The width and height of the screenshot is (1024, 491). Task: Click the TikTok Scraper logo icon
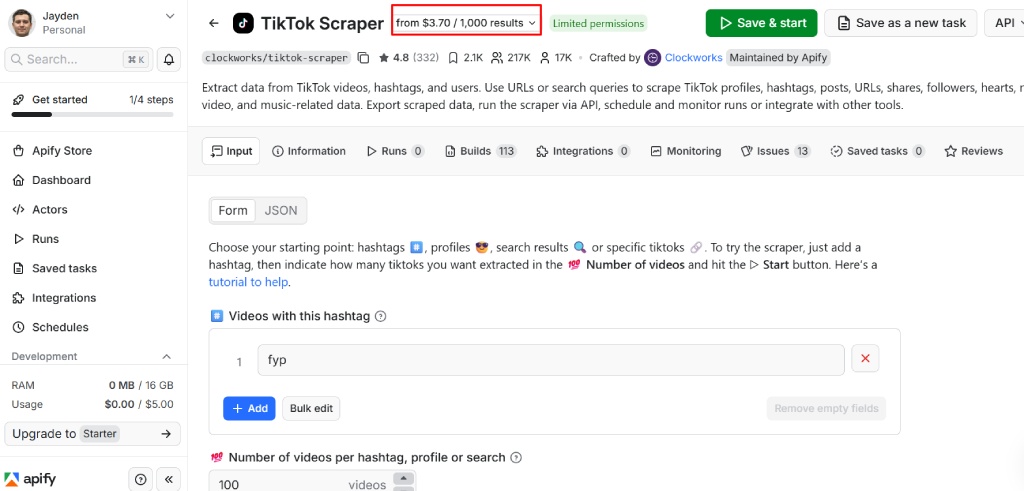coord(243,24)
